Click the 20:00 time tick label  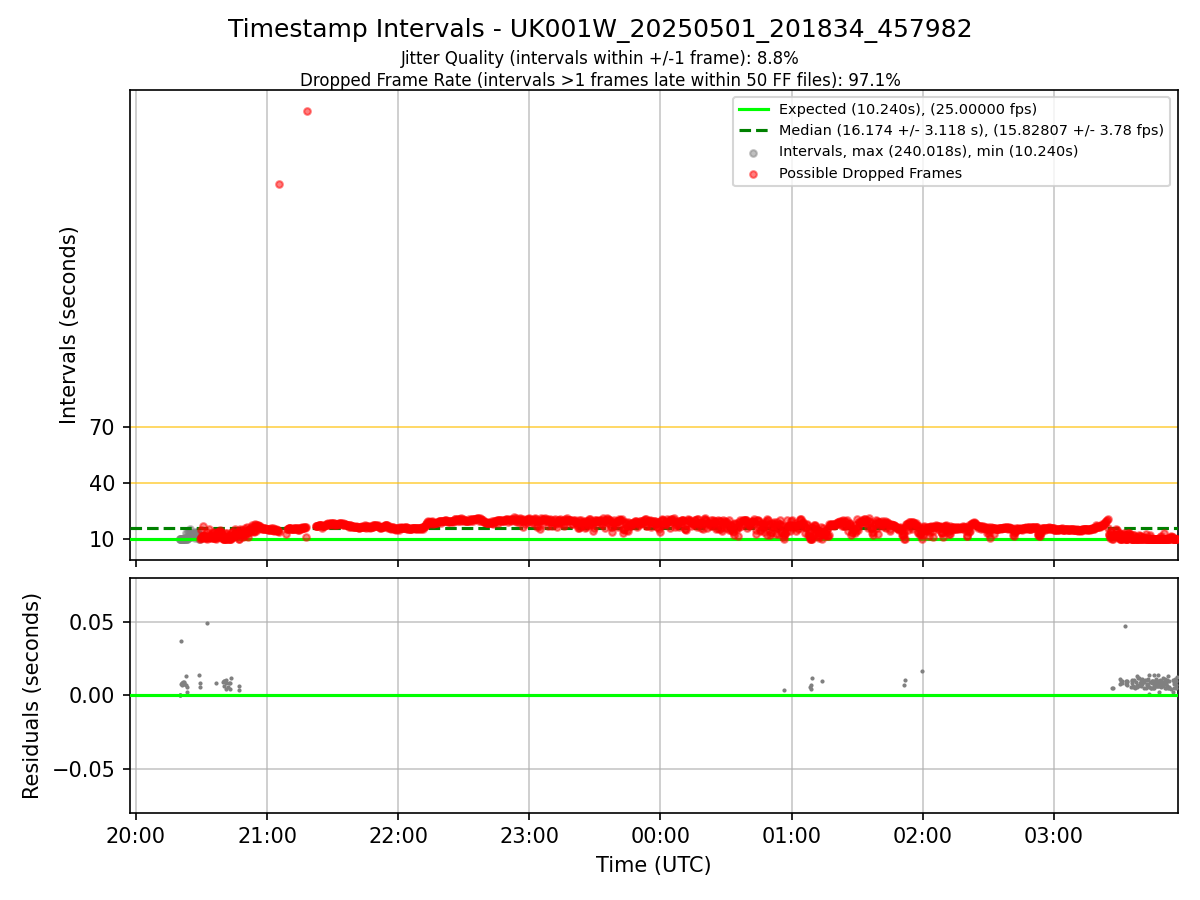[x=136, y=836]
